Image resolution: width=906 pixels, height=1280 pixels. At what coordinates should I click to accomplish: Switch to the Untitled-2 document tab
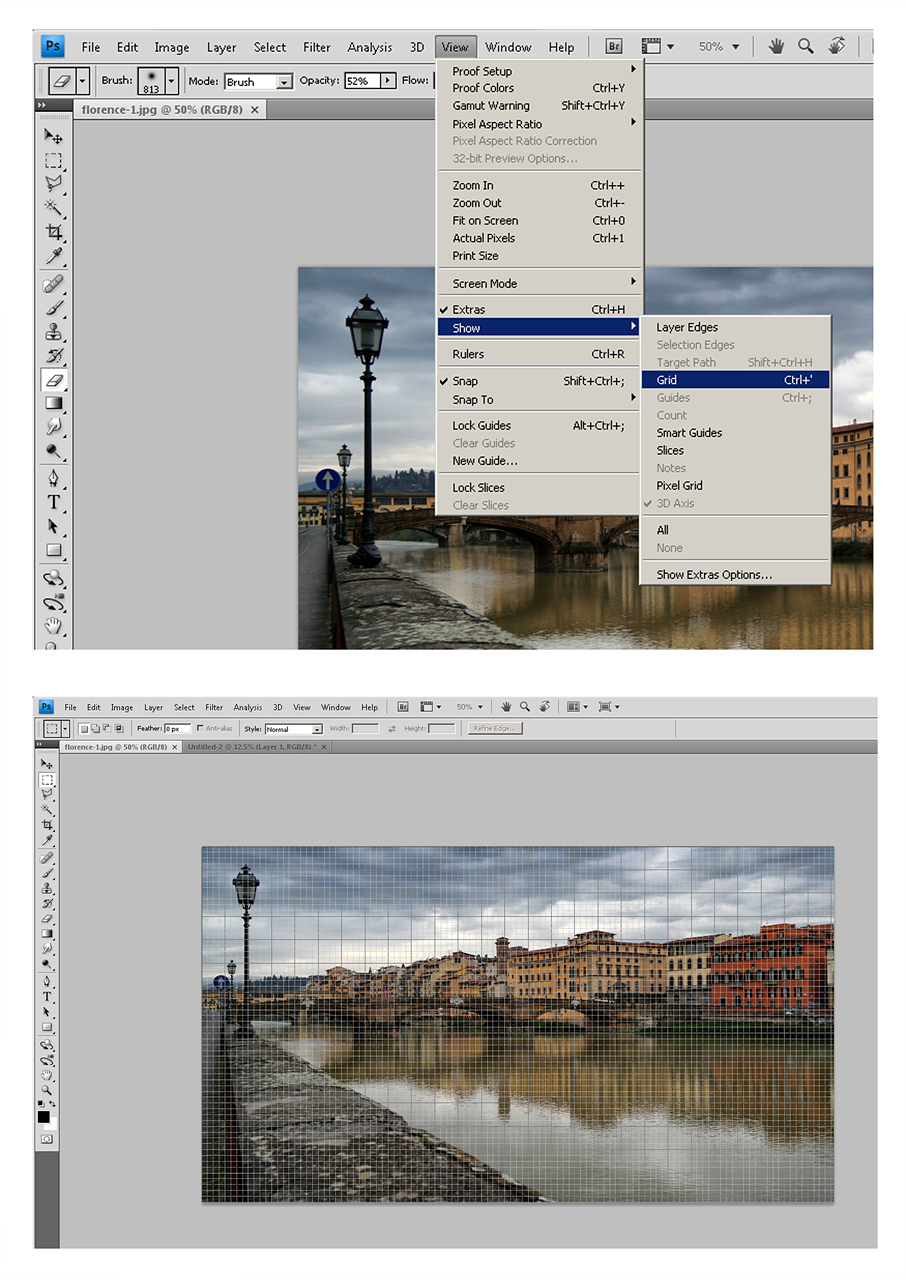251,747
